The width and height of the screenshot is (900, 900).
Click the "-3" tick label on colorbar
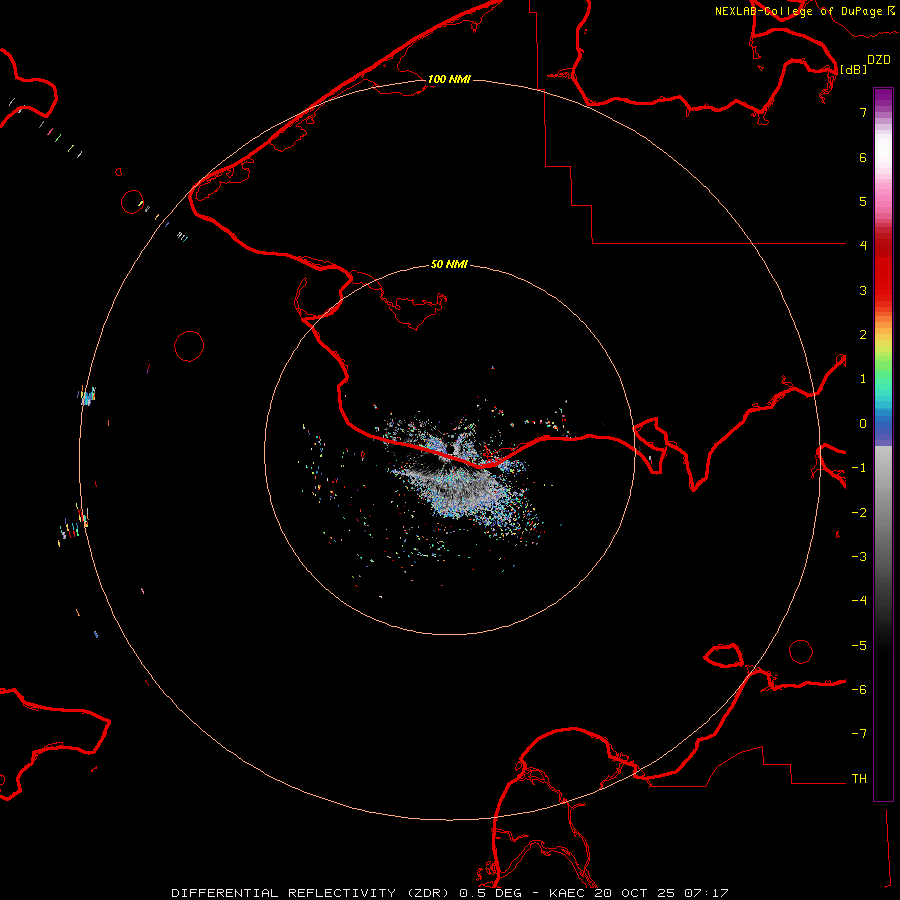click(859, 557)
